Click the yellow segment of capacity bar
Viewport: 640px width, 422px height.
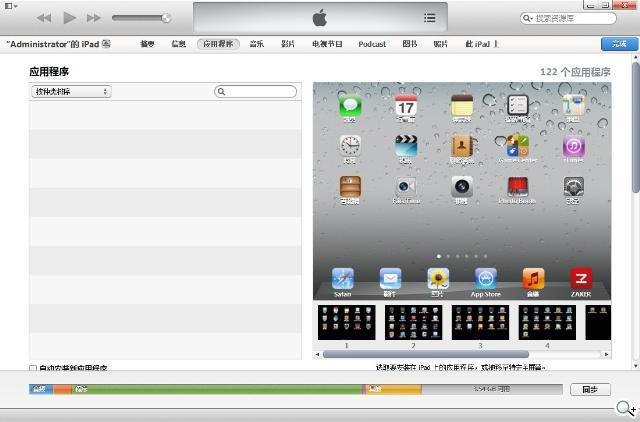tap(394, 389)
